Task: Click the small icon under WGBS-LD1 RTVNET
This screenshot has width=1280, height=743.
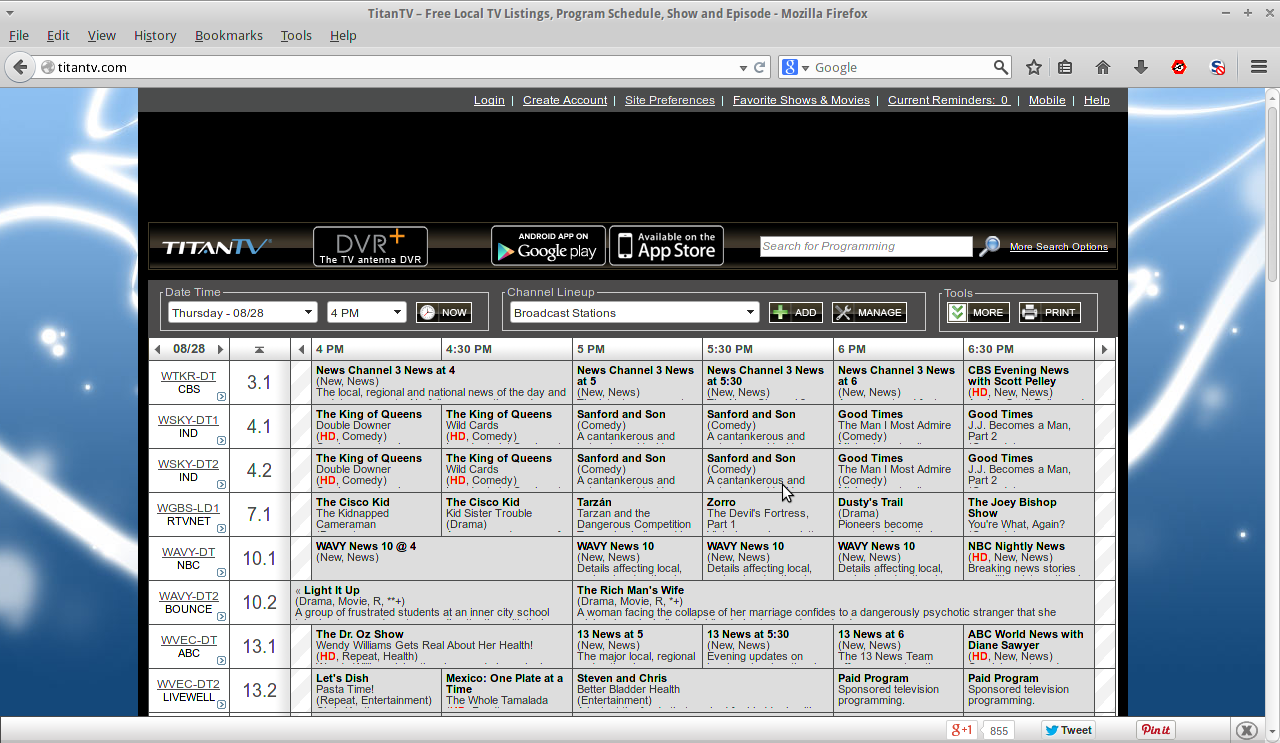Action: [x=221, y=529]
